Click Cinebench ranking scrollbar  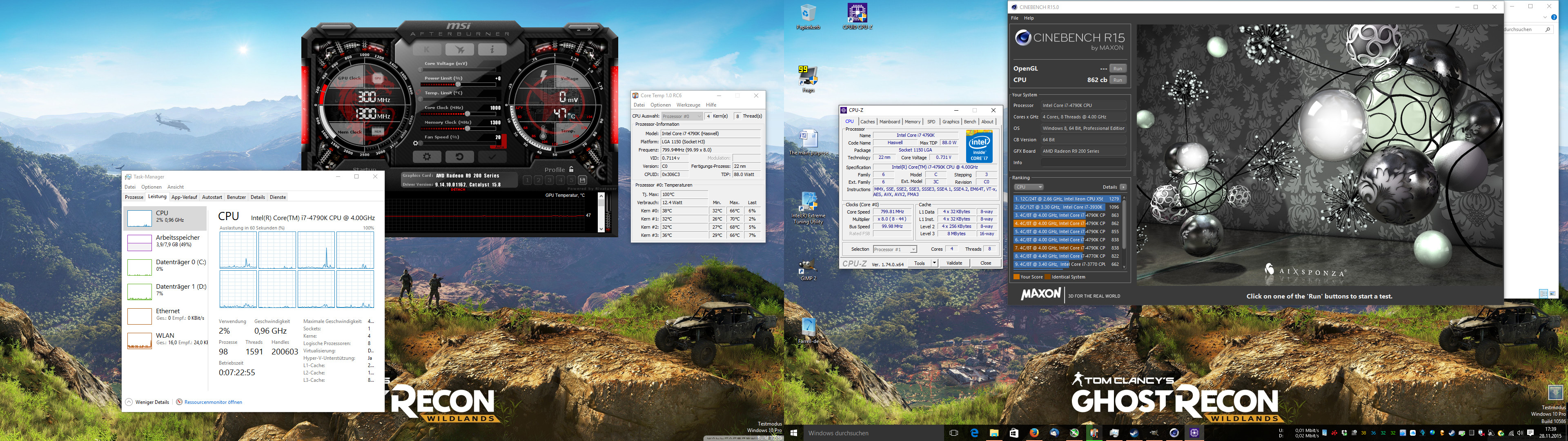click(x=1124, y=232)
